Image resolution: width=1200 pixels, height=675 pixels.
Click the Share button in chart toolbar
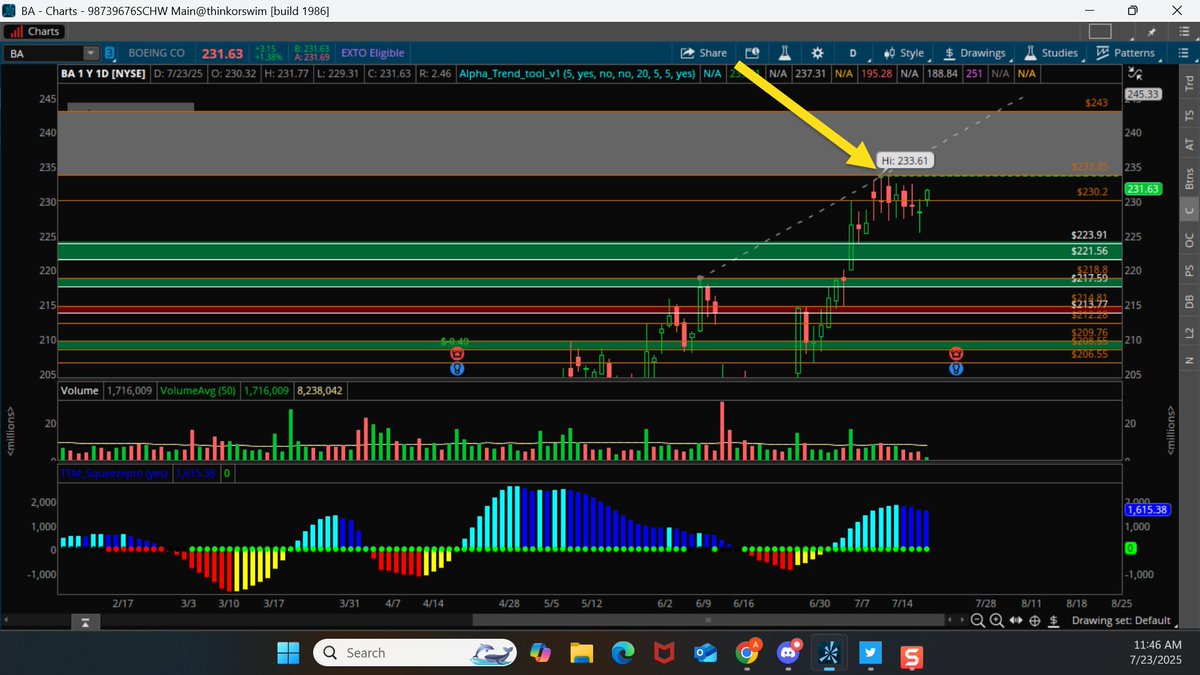tap(703, 52)
